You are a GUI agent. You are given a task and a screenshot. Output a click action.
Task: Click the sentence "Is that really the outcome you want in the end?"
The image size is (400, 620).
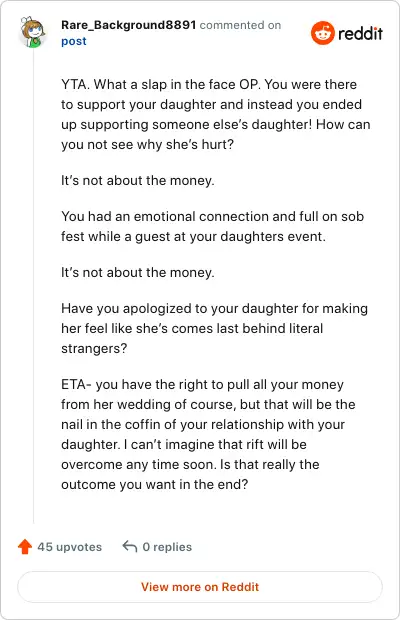click(190, 474)
